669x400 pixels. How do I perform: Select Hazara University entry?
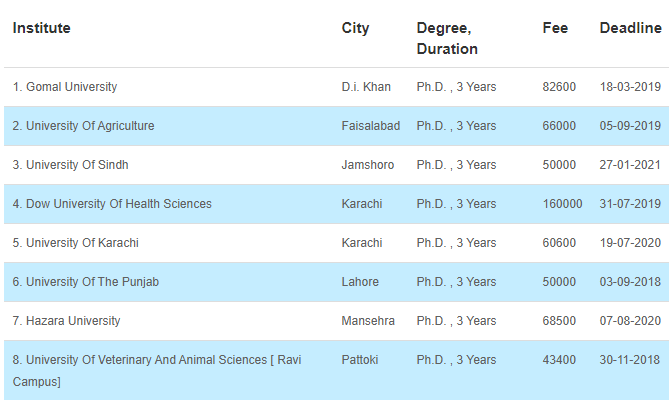click(67, 321)
